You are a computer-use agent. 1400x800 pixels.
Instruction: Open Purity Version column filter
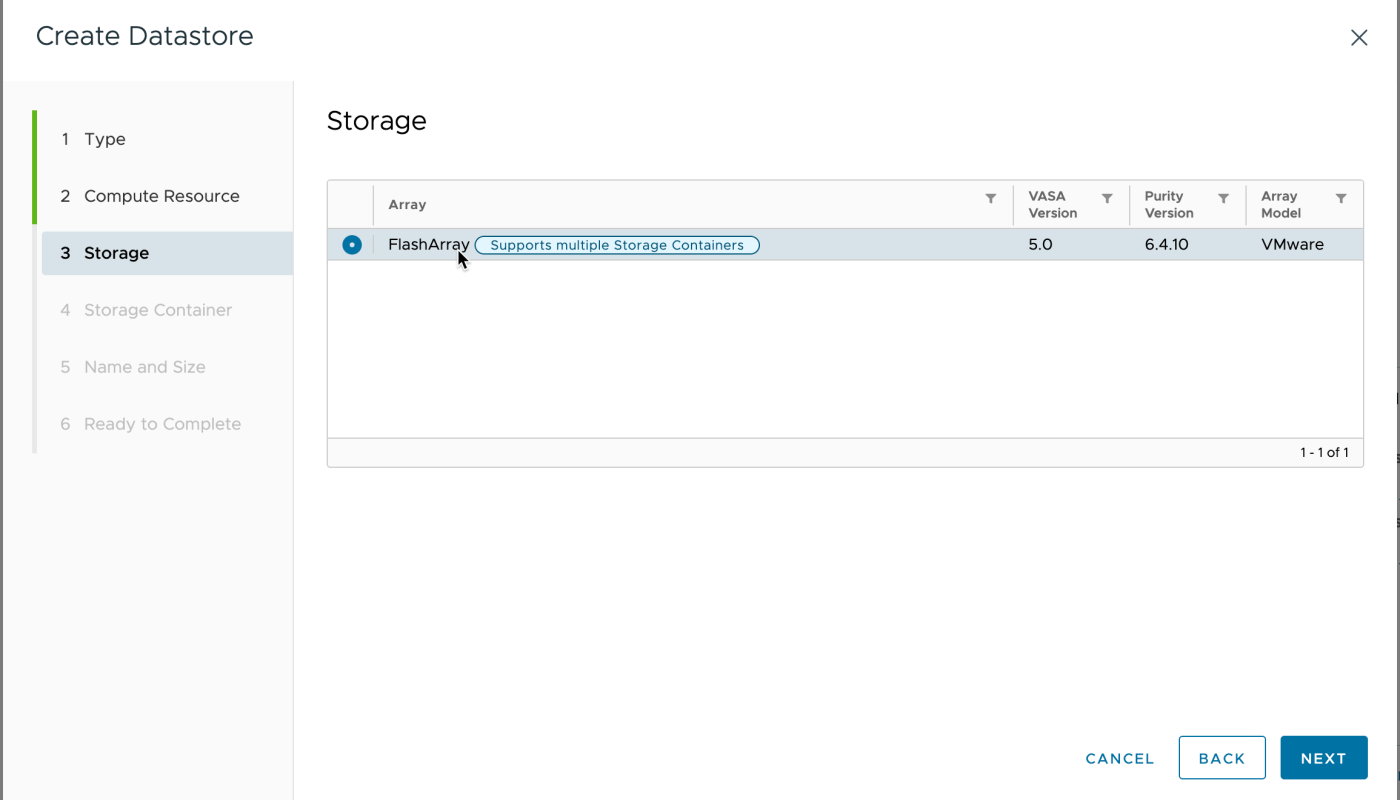coord(1223,199)
